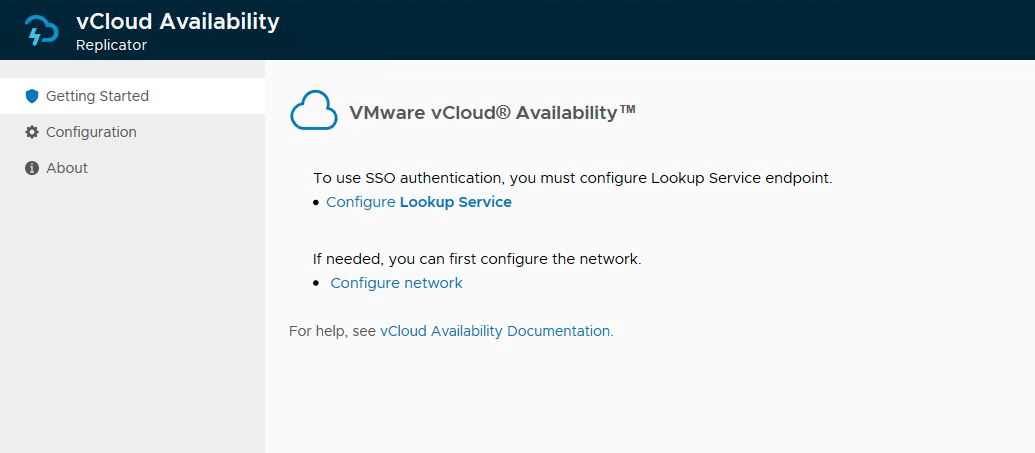The image size is (1035, 453).
Task: Click the Replicator subtitle in header
Action: pos(111,45)
